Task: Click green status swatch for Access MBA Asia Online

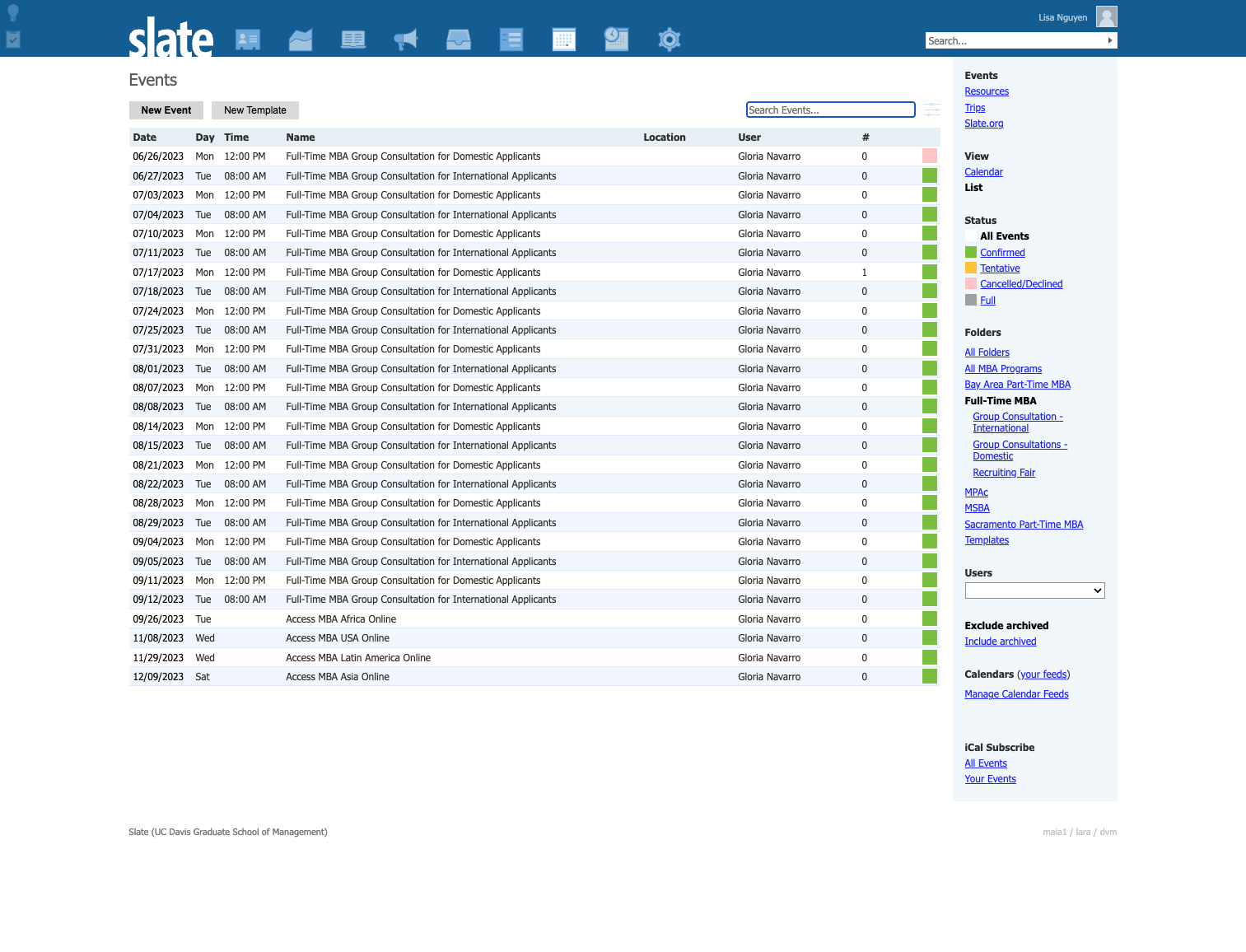Action: 930,676
